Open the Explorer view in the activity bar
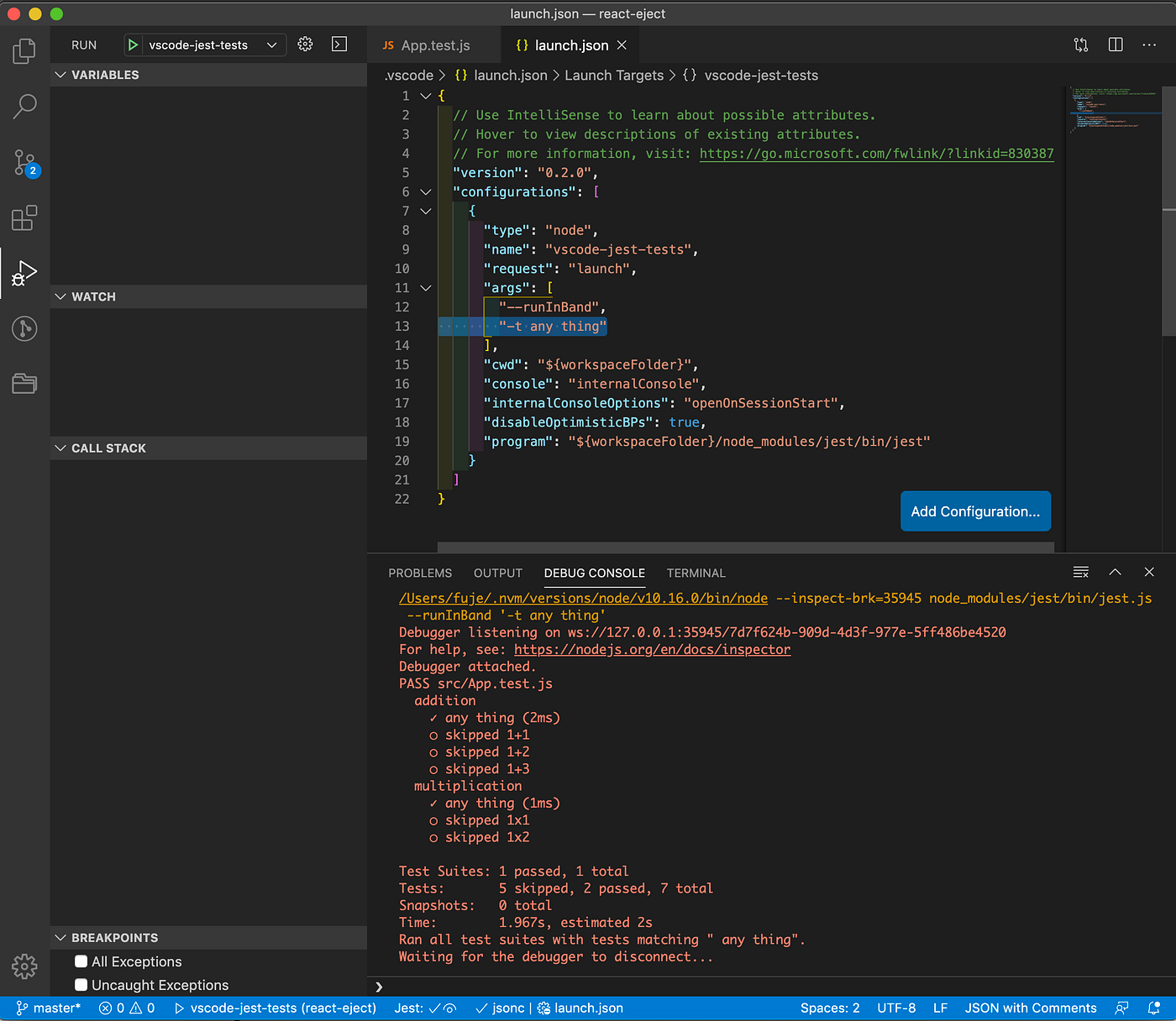 [x=24, y=51]
